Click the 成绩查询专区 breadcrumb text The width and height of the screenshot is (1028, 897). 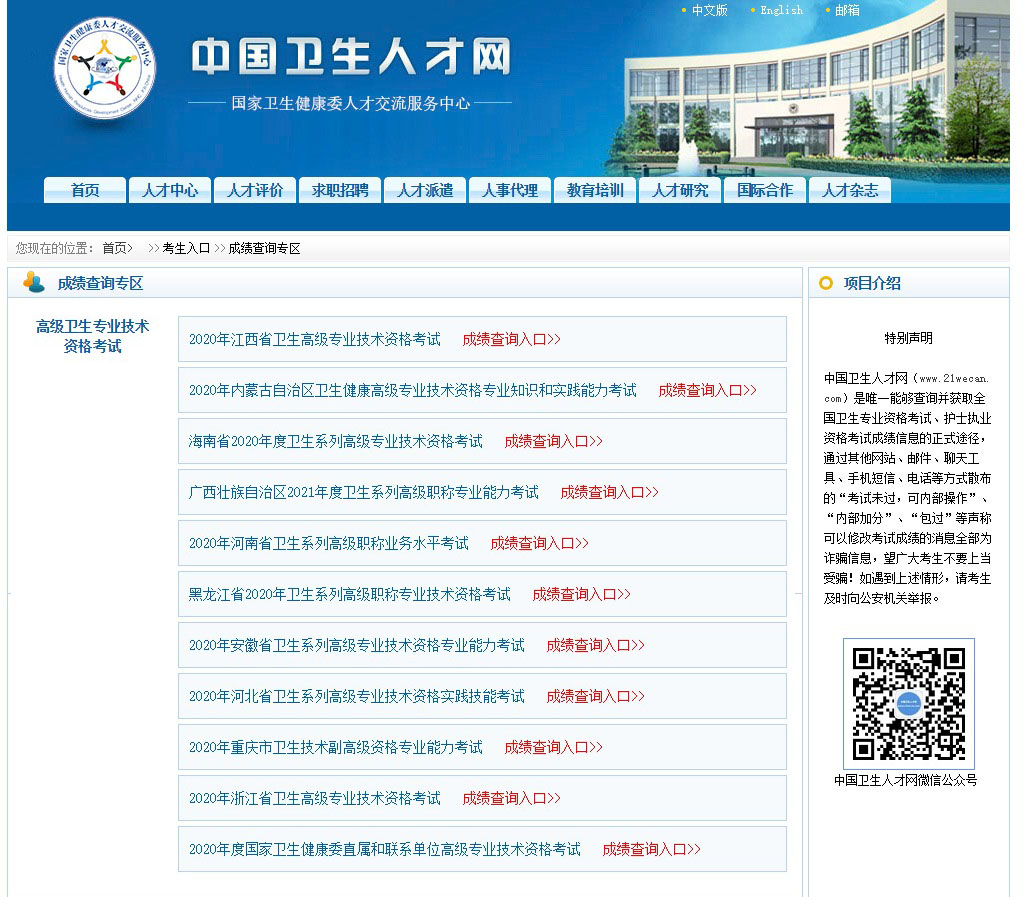coord(264,248)
